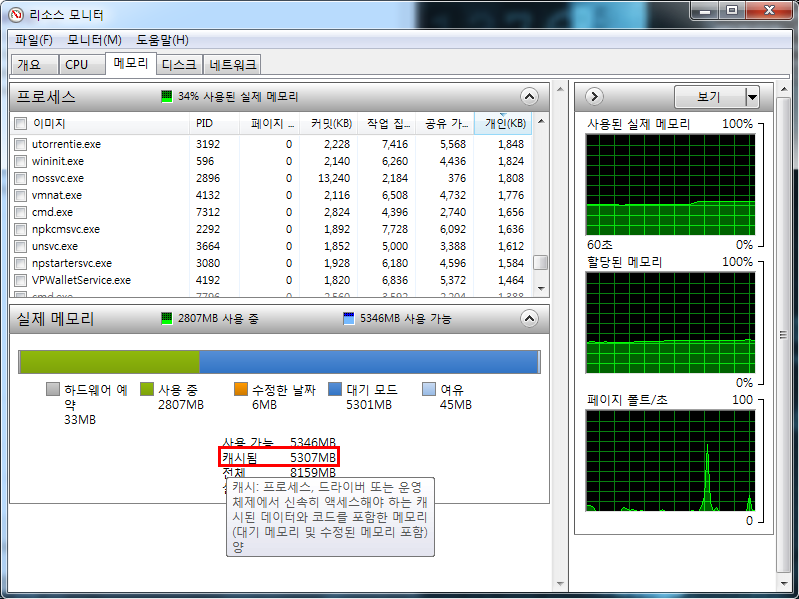This screenshot has height=599, width=799.
Task: Minimize the Resource Monitor window
Action: pyautogui.click(x=705, y=11)
